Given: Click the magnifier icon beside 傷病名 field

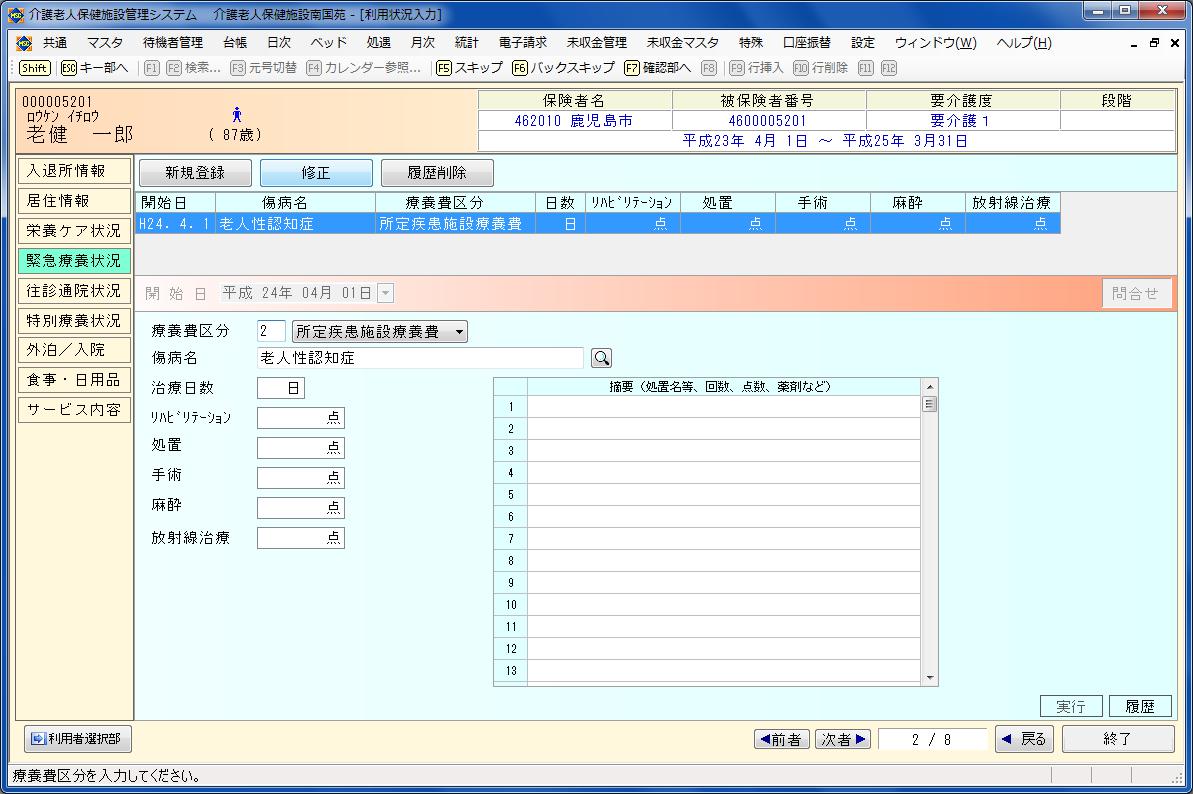Looking at the screenshot, I should [x=601, y=358].
